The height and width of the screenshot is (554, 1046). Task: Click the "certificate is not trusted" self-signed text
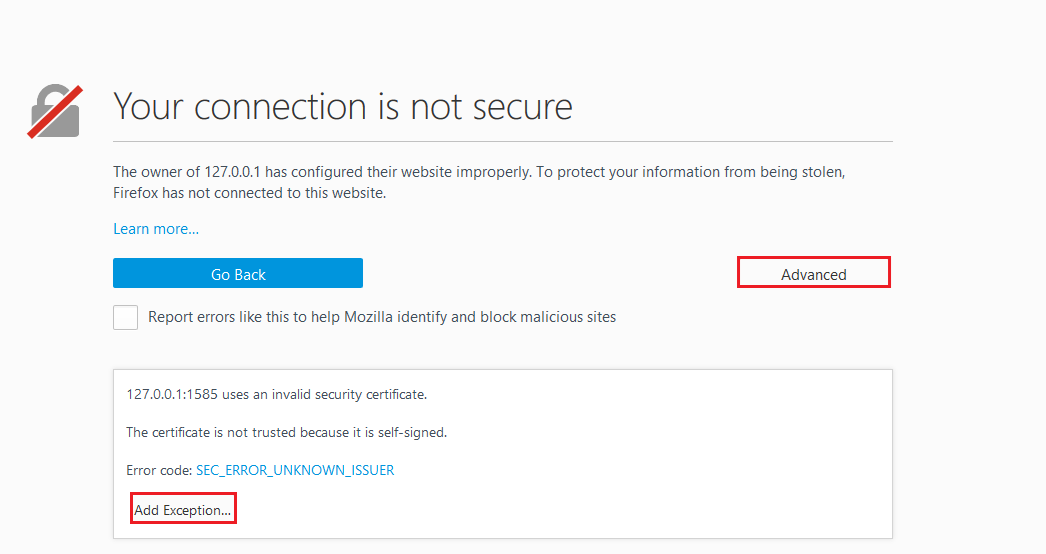pyautogui.click(x=286, y=432)
